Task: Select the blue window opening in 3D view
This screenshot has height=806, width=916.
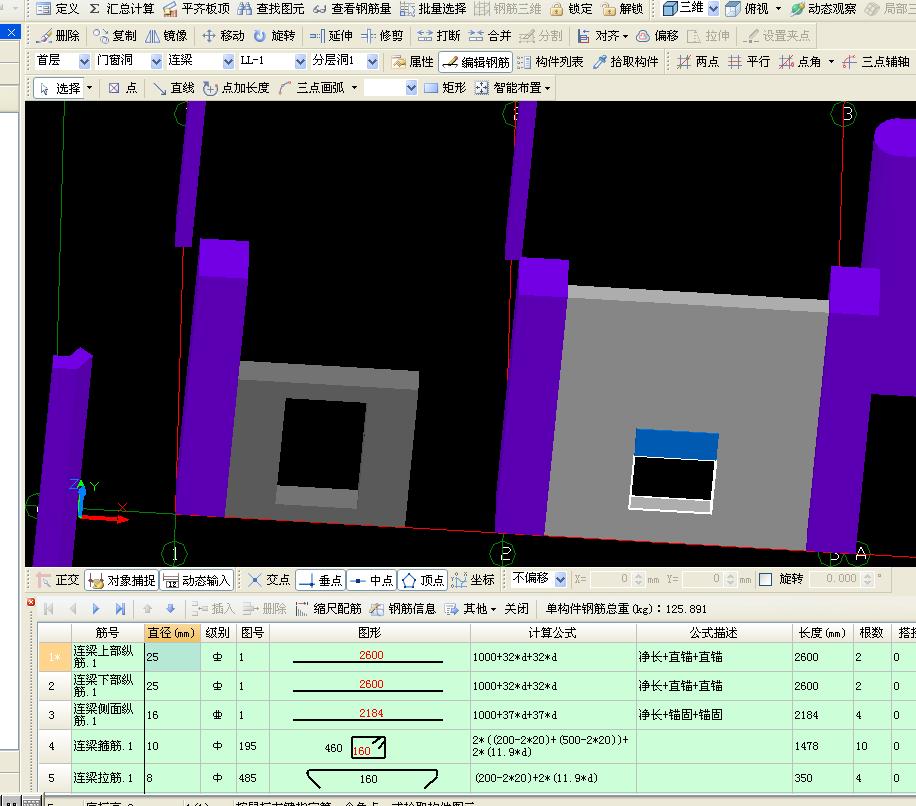Action: [676, 445]
